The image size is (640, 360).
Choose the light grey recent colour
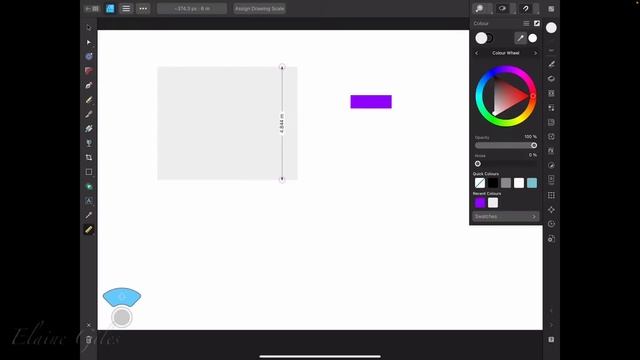tap(493, 202)
